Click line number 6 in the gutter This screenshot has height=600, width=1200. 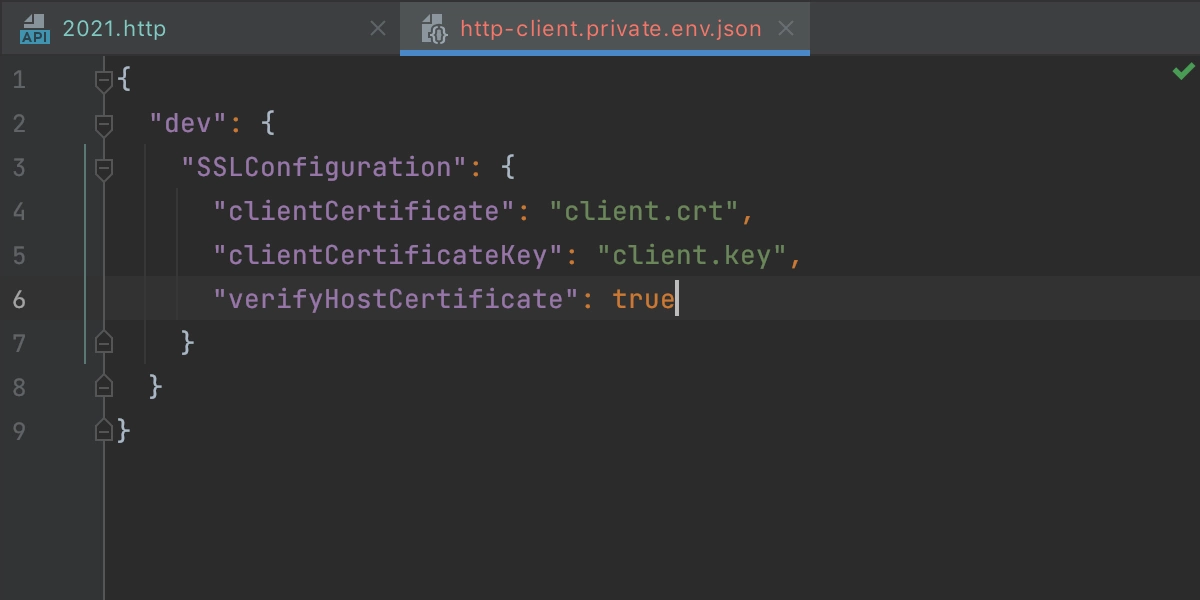tap(19, 300)
